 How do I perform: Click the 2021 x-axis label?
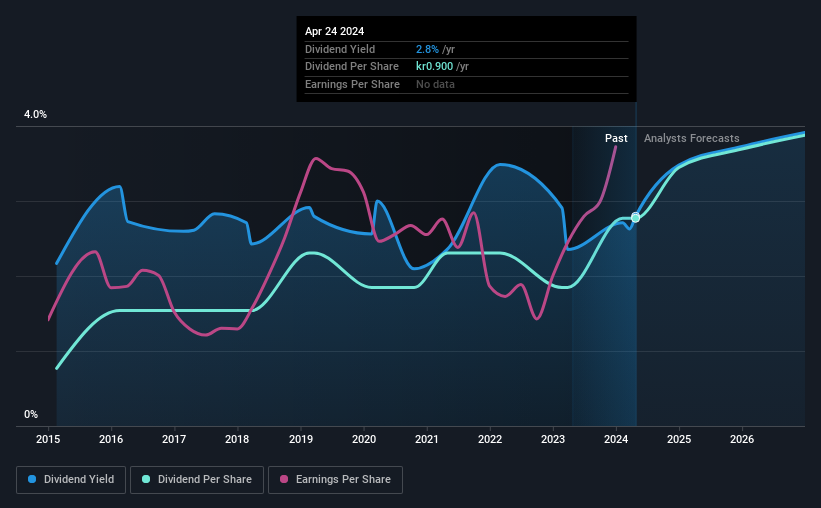[x=427, y=439]
